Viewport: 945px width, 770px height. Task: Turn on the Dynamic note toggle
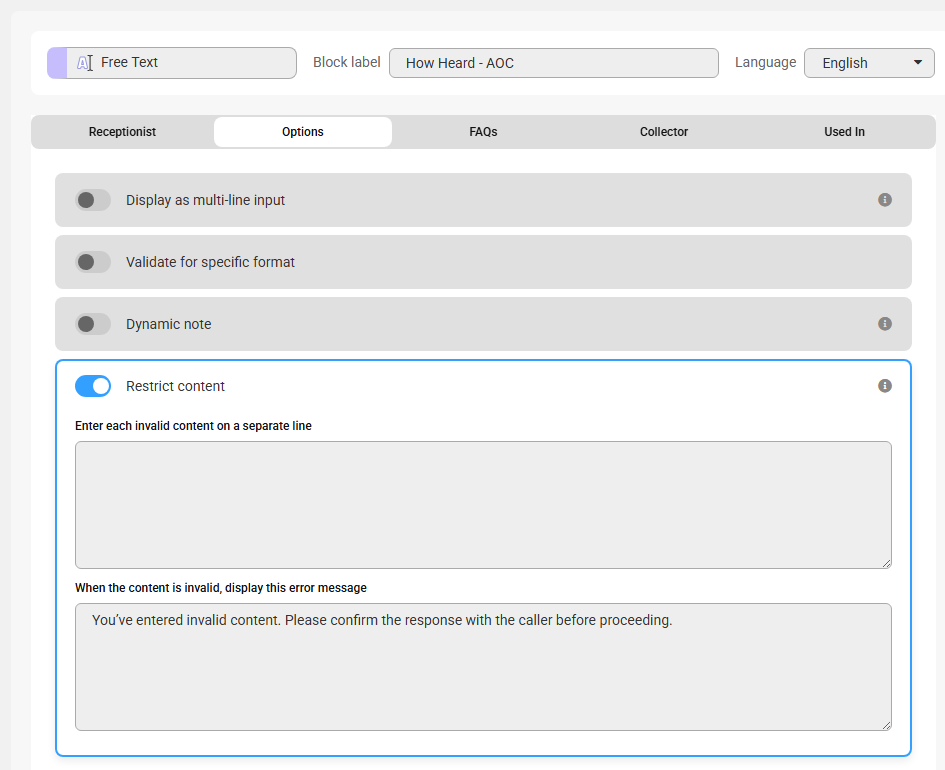click(93, 324)
